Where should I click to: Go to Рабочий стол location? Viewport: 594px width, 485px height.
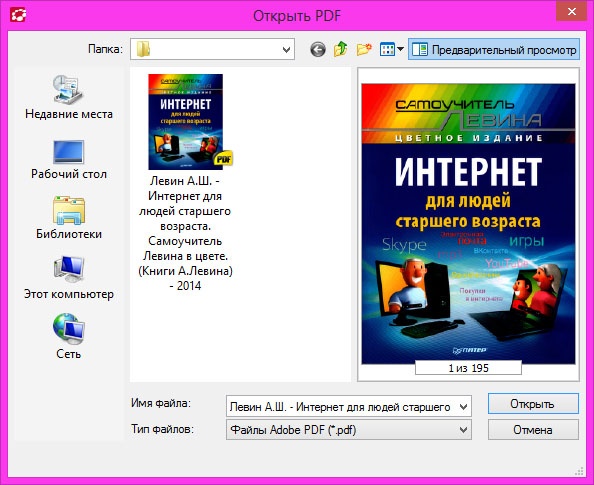point(69,160)
